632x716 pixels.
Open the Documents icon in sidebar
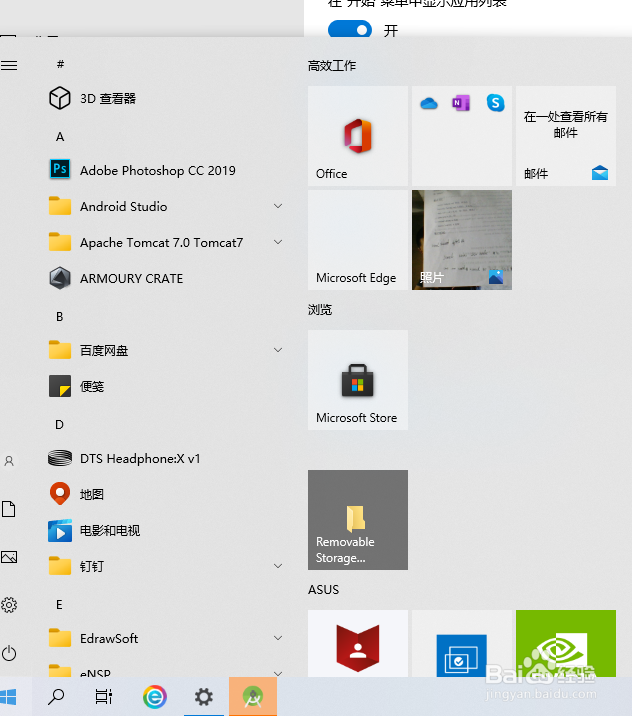pyautogui.click(x=9, y=509)
